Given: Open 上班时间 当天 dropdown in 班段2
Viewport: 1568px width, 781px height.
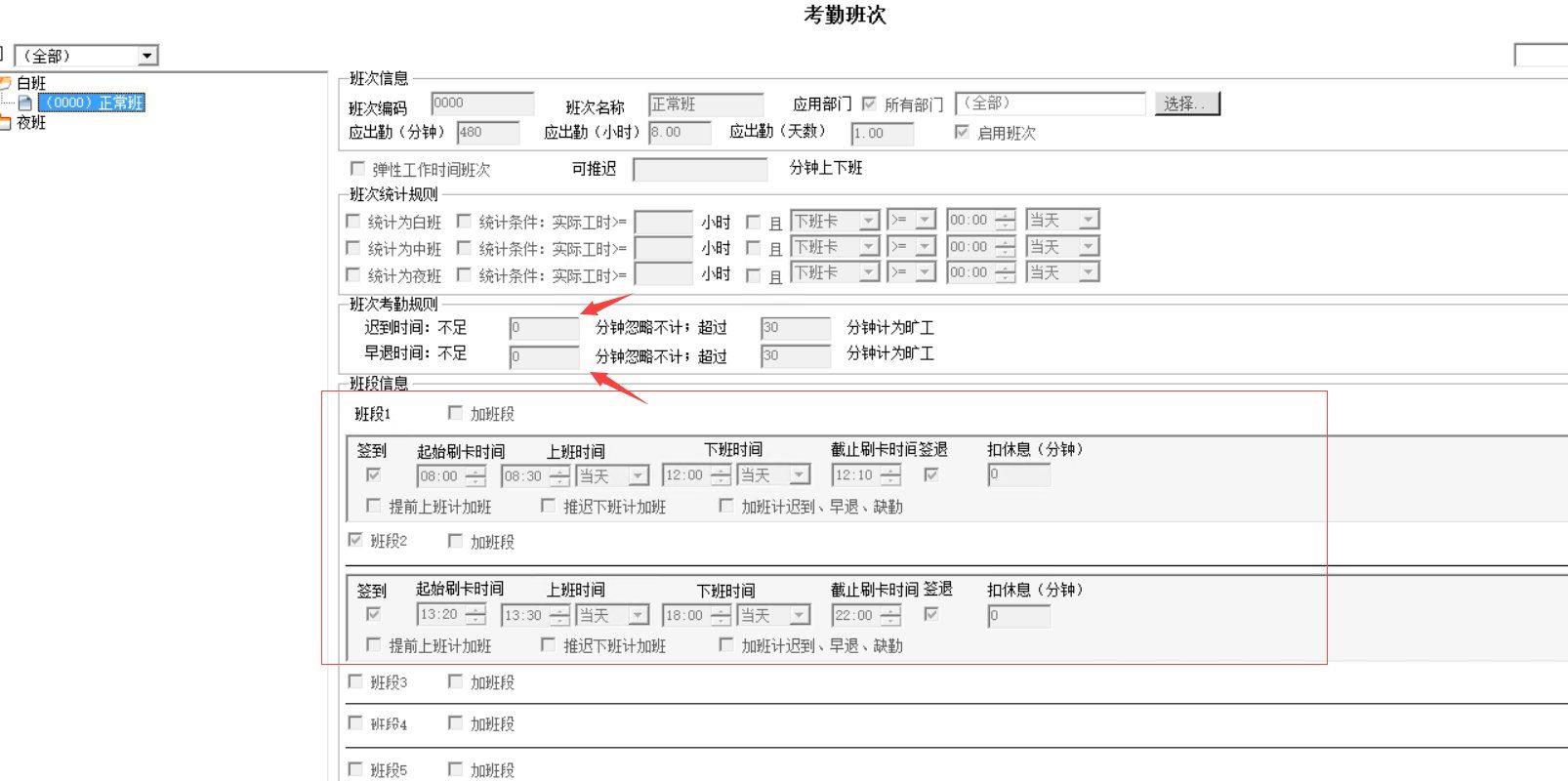Looking at the screenshot, I should click(x=612, y=616).
